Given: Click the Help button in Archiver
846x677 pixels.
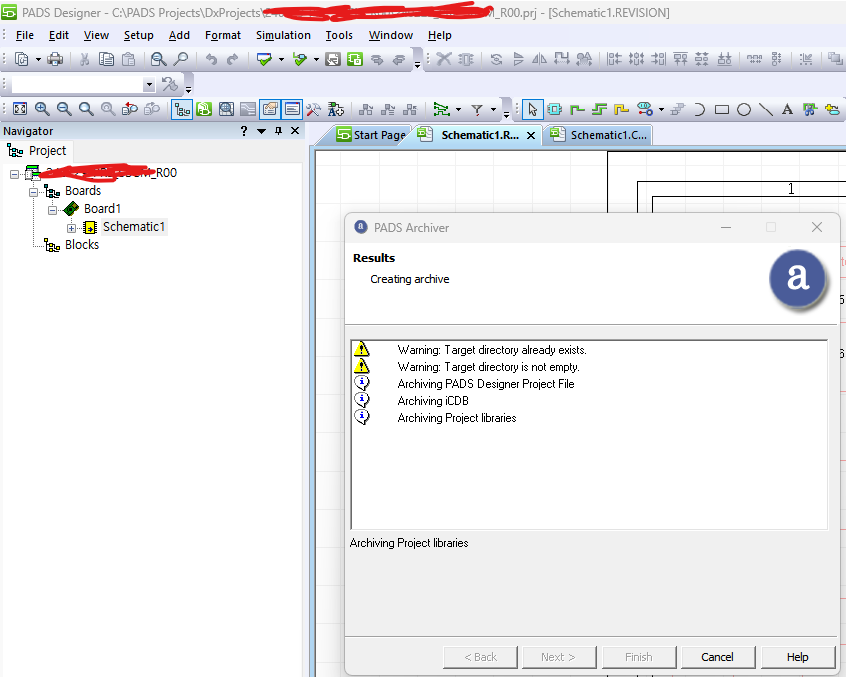Looking at the screenshot, I should 797,657.
